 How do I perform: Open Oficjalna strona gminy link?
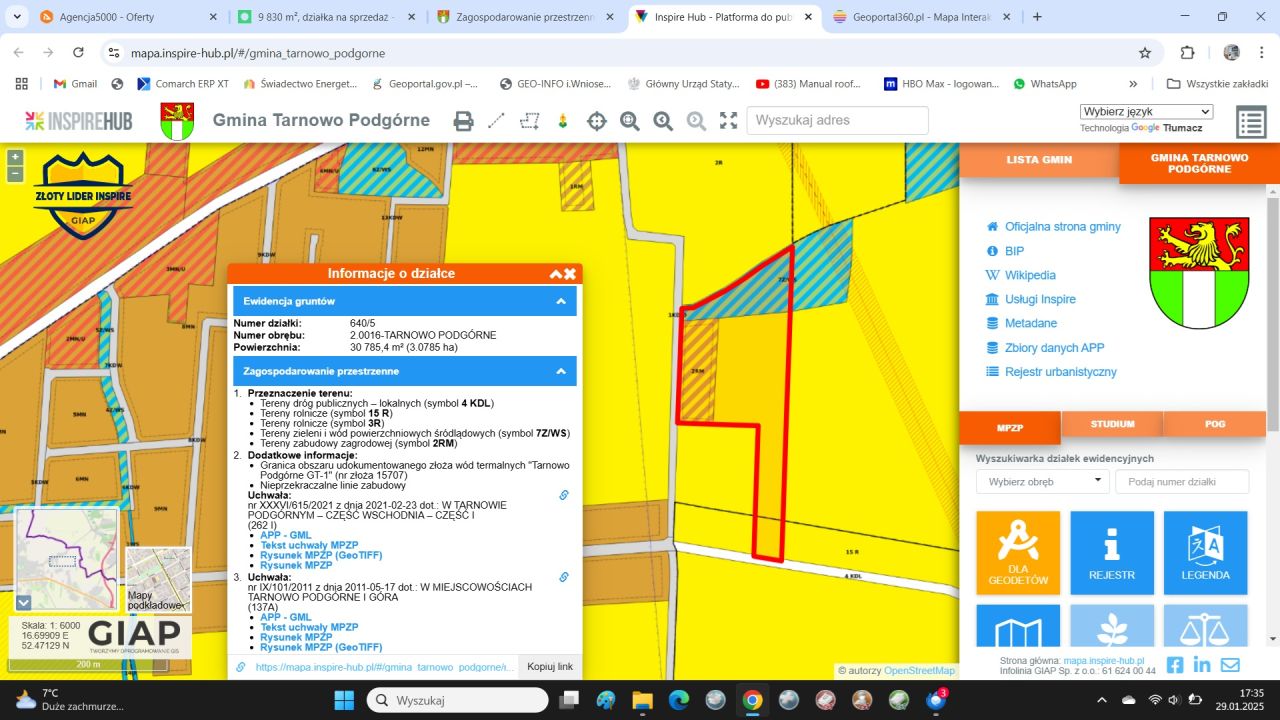point(1062,227)
